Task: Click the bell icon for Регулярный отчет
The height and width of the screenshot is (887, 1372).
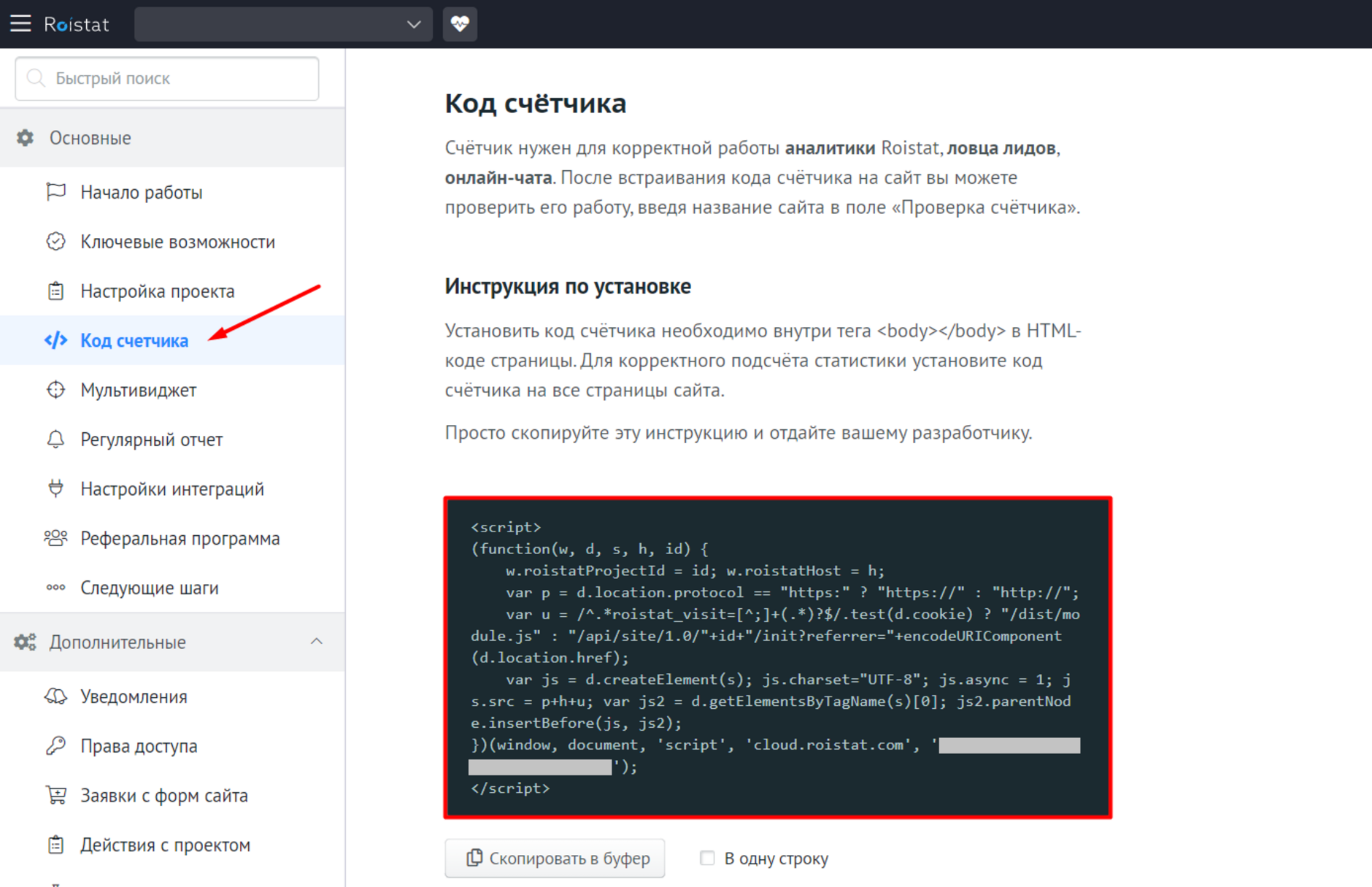Action: pyautogui.click(x=56, y=439)
